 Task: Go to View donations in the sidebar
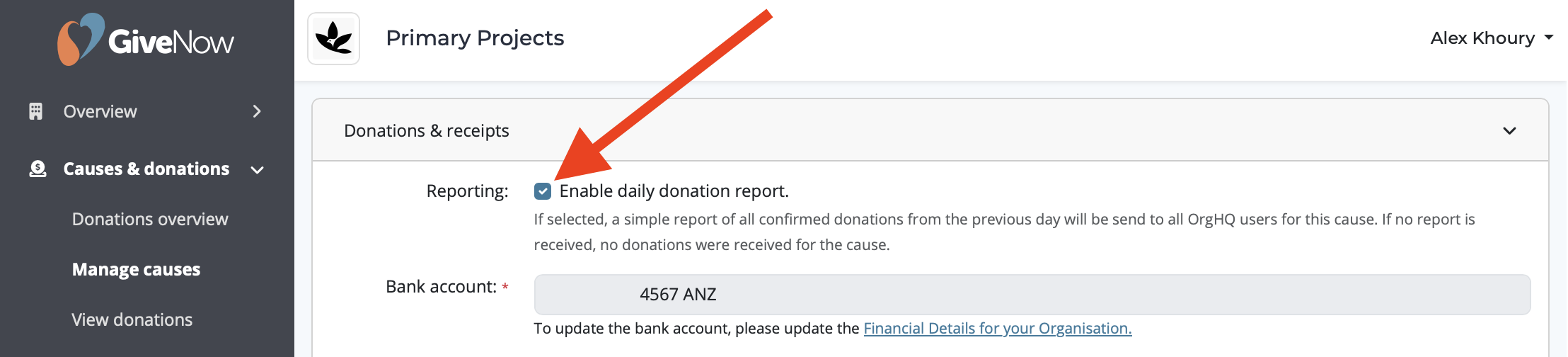pyautogui.click(x=132, y=320)
